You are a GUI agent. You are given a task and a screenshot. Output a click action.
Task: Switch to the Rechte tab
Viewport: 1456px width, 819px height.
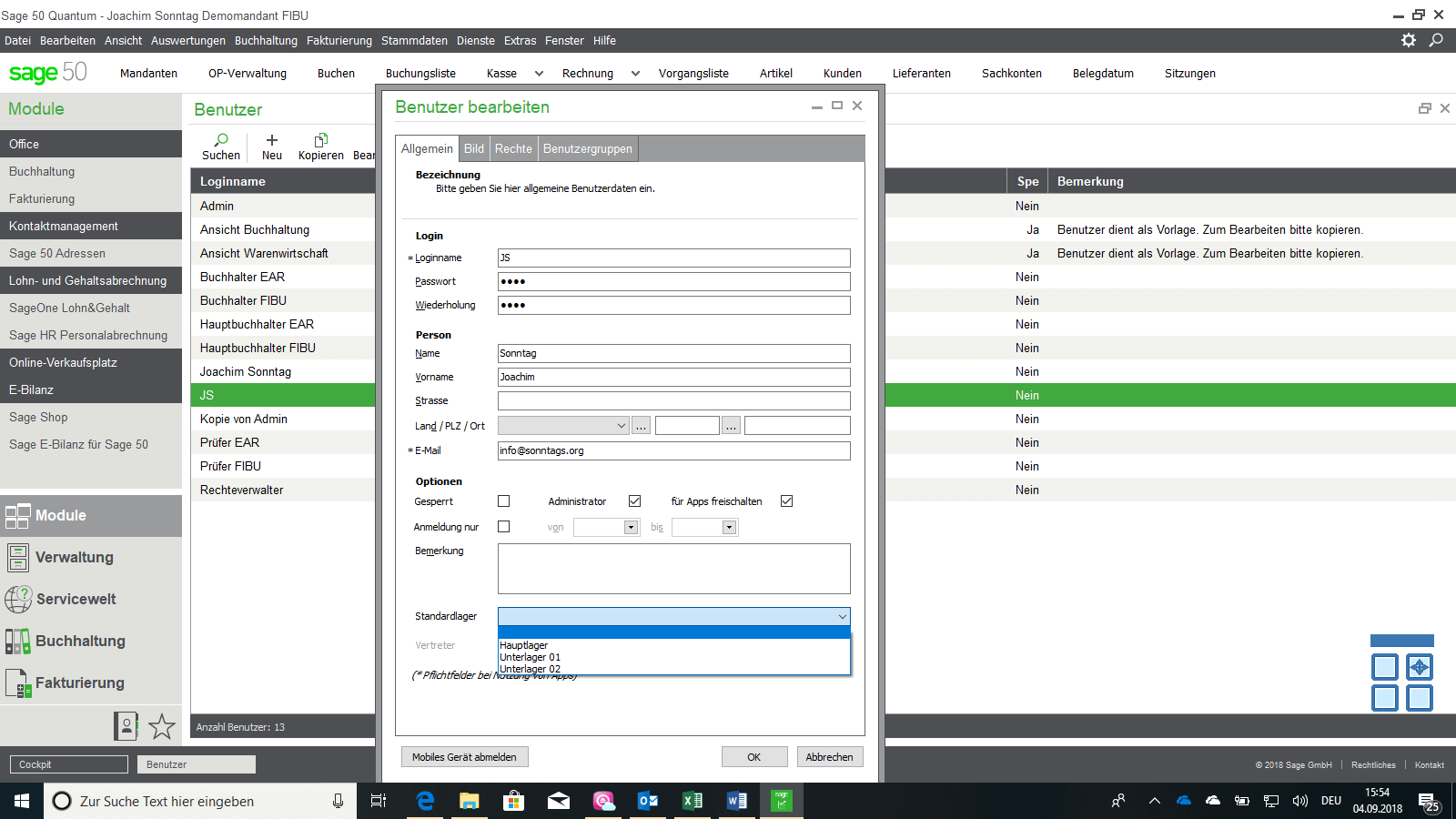[513, 148]
